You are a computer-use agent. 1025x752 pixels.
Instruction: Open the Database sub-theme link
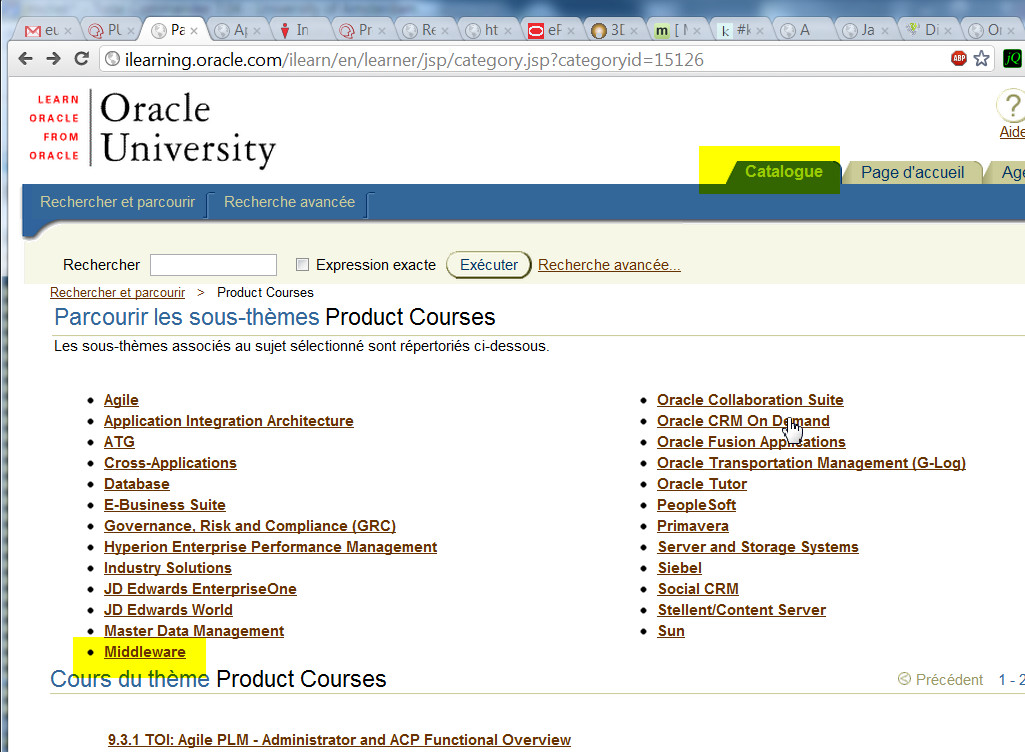point(137,484)
